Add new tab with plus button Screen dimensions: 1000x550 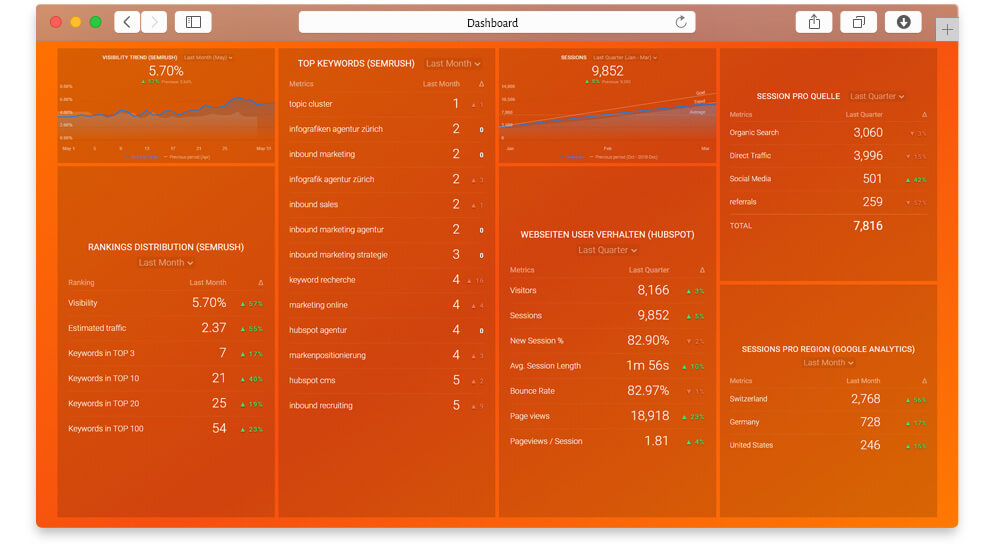[947, 30]
